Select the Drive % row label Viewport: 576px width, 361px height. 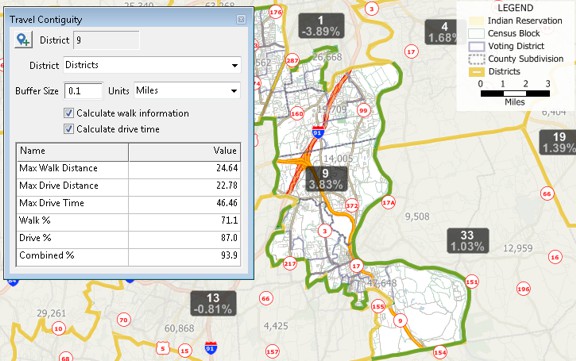pyautogui.click(x=35, y=238)
